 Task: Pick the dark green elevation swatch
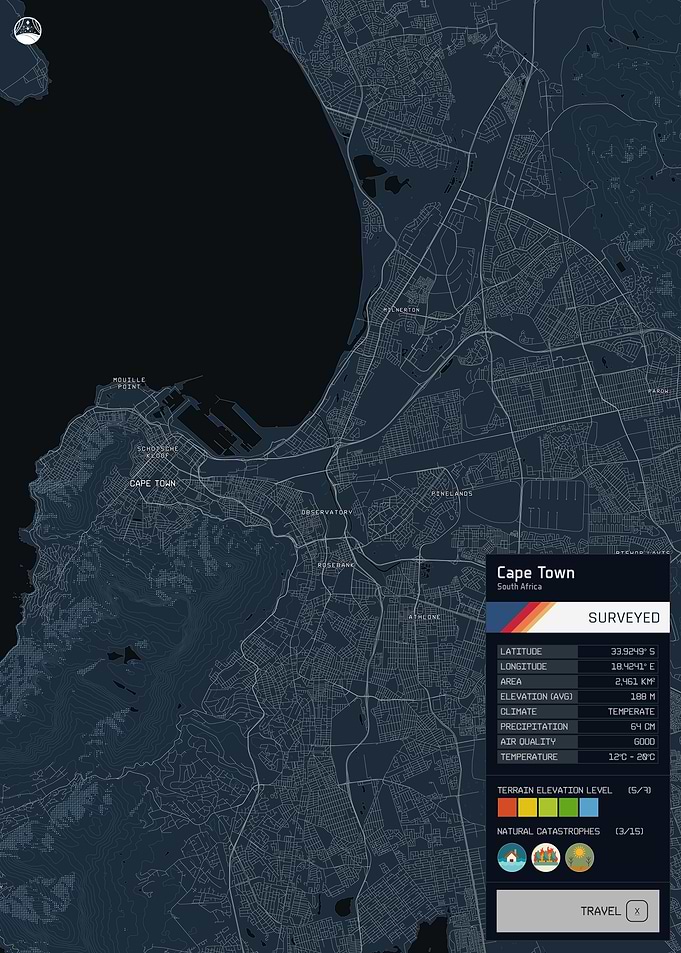(569, 807)
